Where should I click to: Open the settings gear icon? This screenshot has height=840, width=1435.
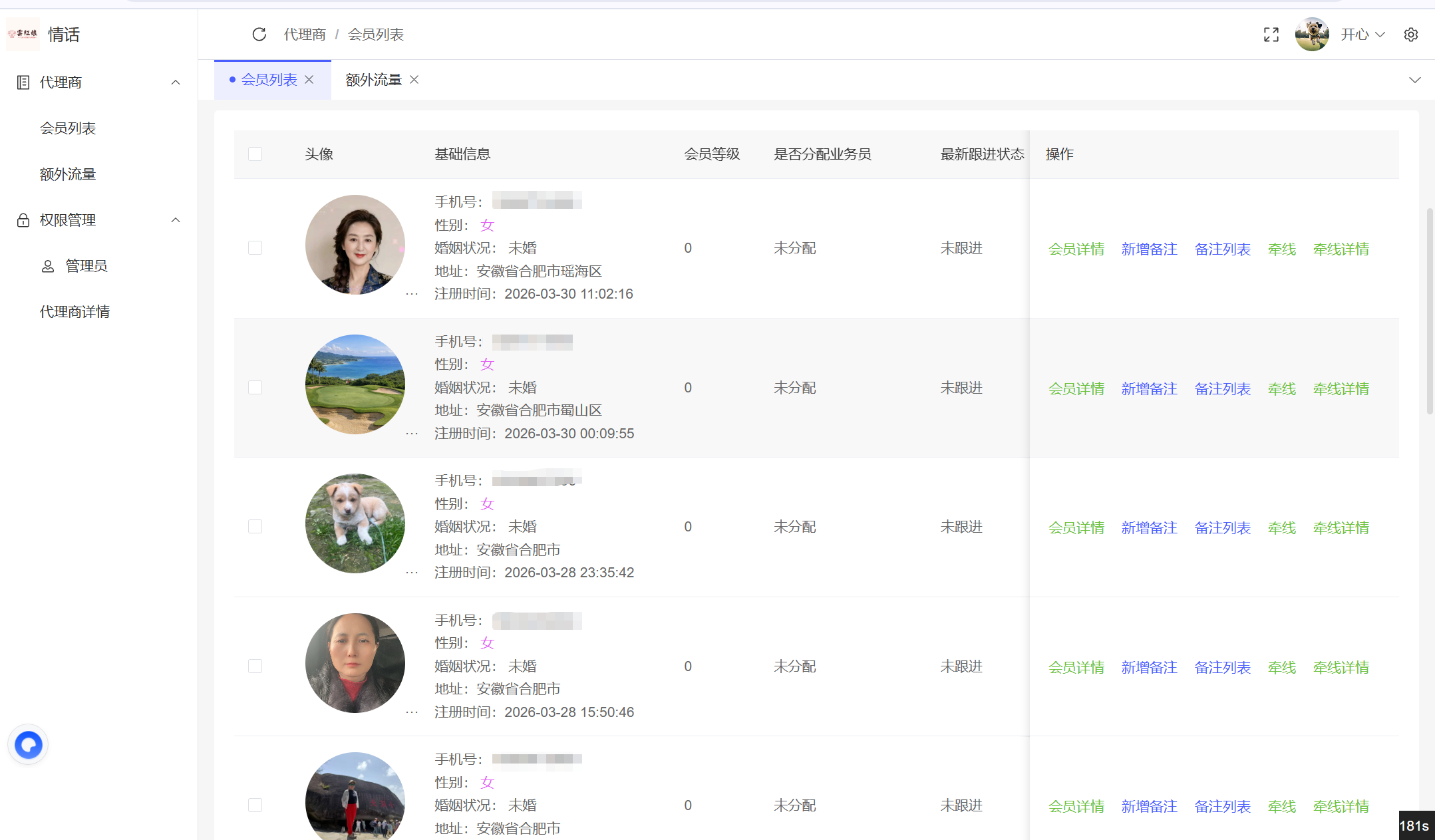coord(1410,35)
